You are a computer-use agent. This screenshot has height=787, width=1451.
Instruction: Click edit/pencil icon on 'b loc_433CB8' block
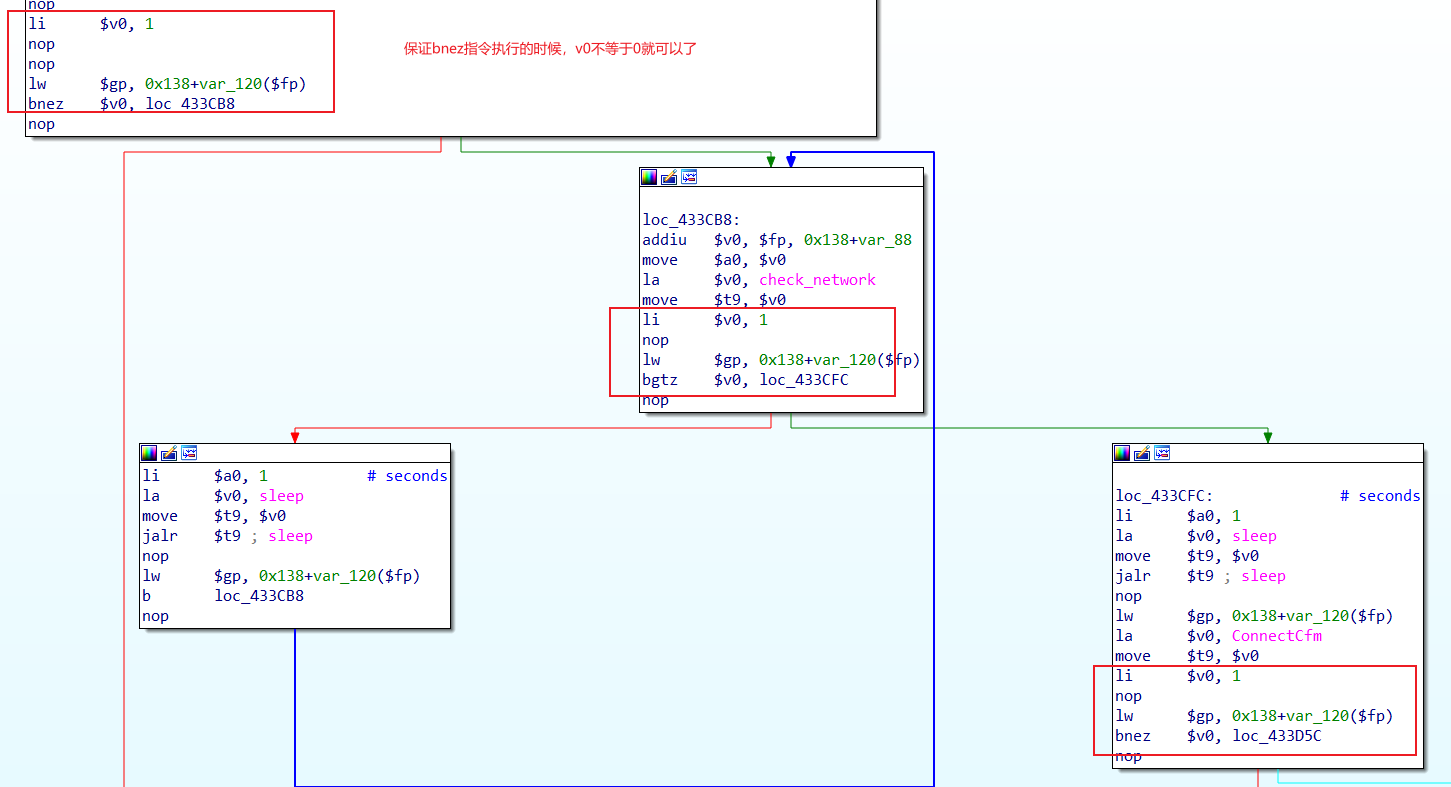coord(169,453)
